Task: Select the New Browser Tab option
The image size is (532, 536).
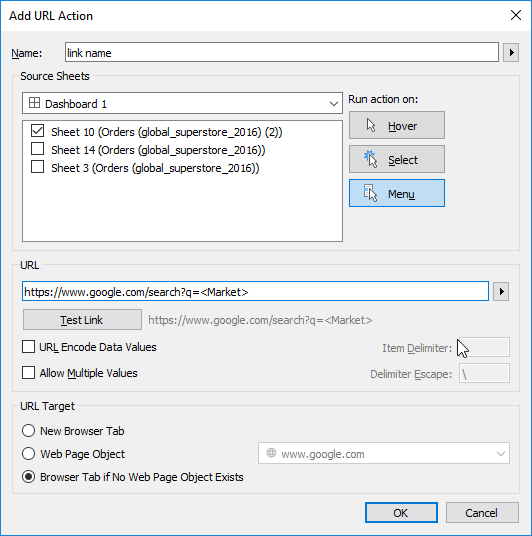Action: tap(28, 431)
